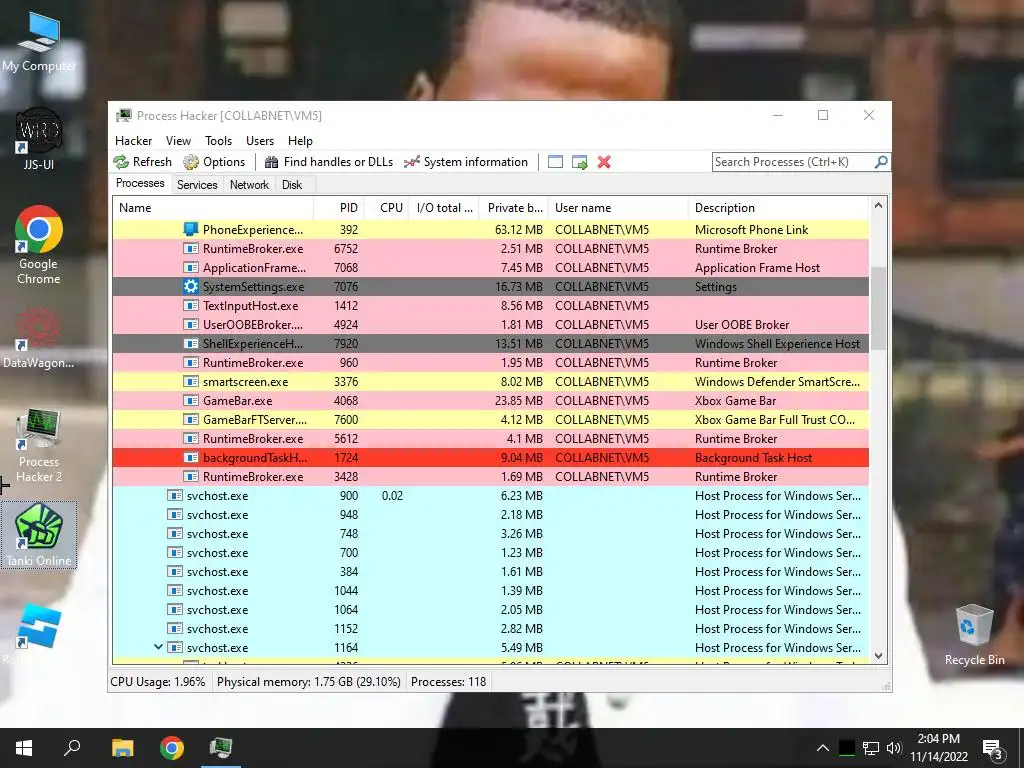The height and width of the screenshot is (768, 1024).
Task: Click the process list scrollbar up arrow
Action: [x=878, y=206]
